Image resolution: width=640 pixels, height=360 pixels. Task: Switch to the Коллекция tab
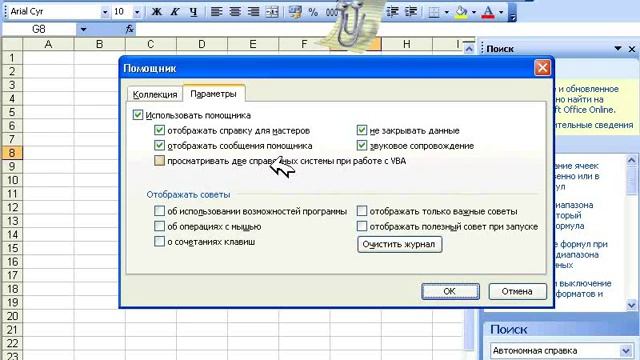pos(155,94)
